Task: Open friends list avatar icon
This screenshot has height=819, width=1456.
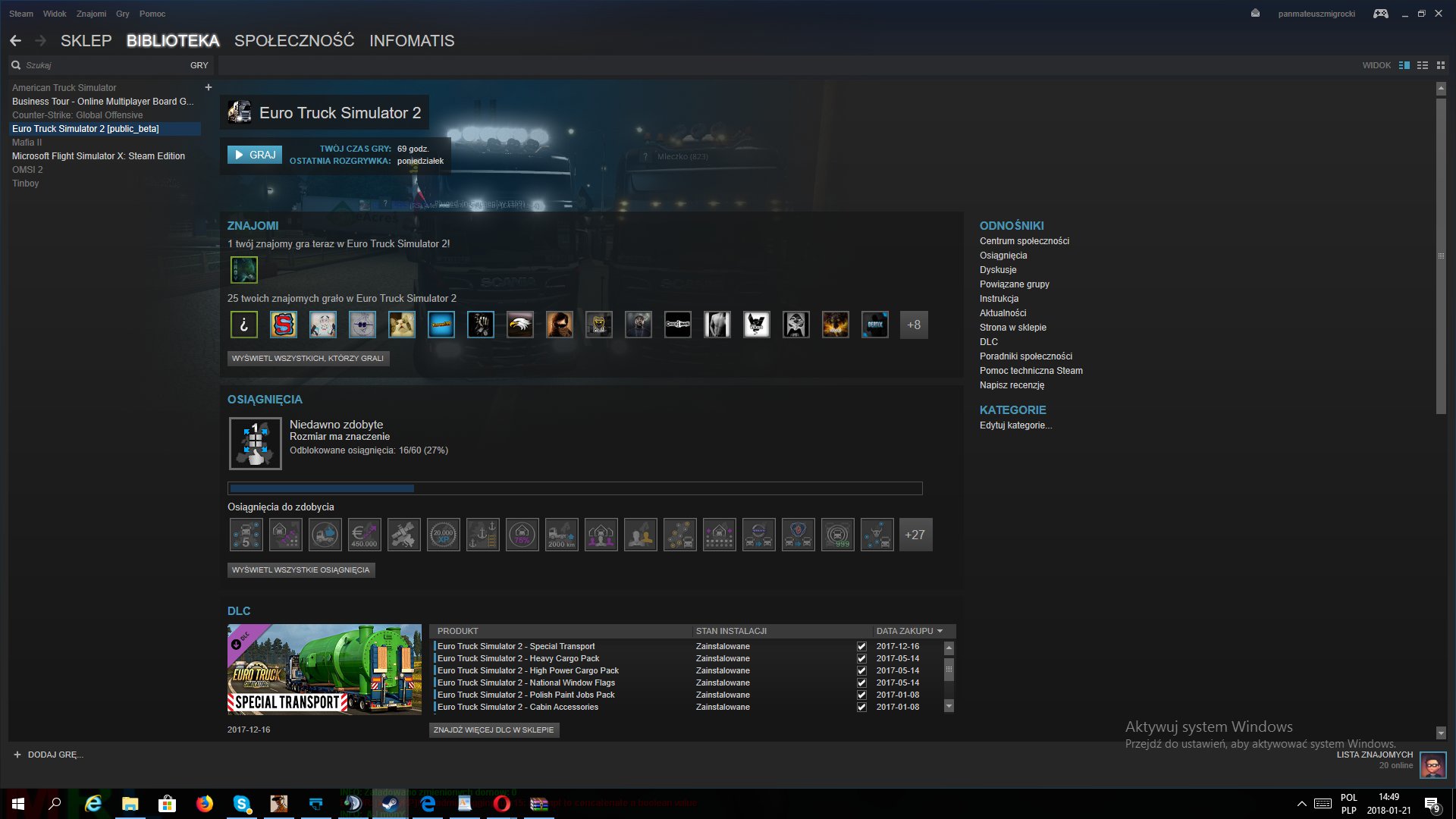Action: [x=1433, y=766]
